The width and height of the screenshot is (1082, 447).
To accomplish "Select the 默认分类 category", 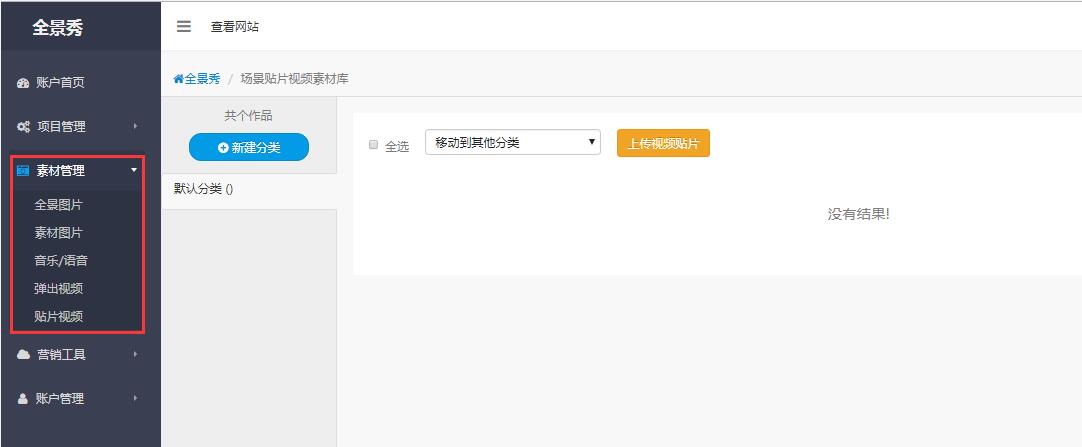I will tap(203, 190).
